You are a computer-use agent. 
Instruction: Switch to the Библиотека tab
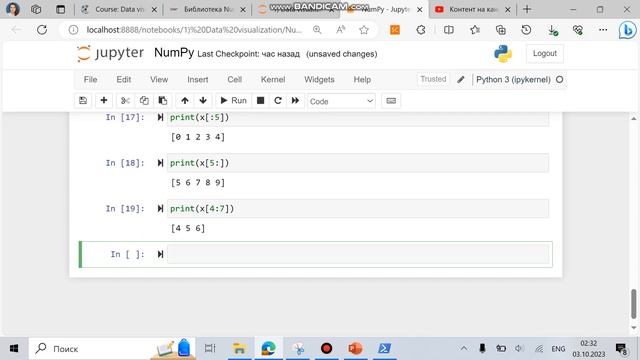pyautogui.click(x=207, y=9)
